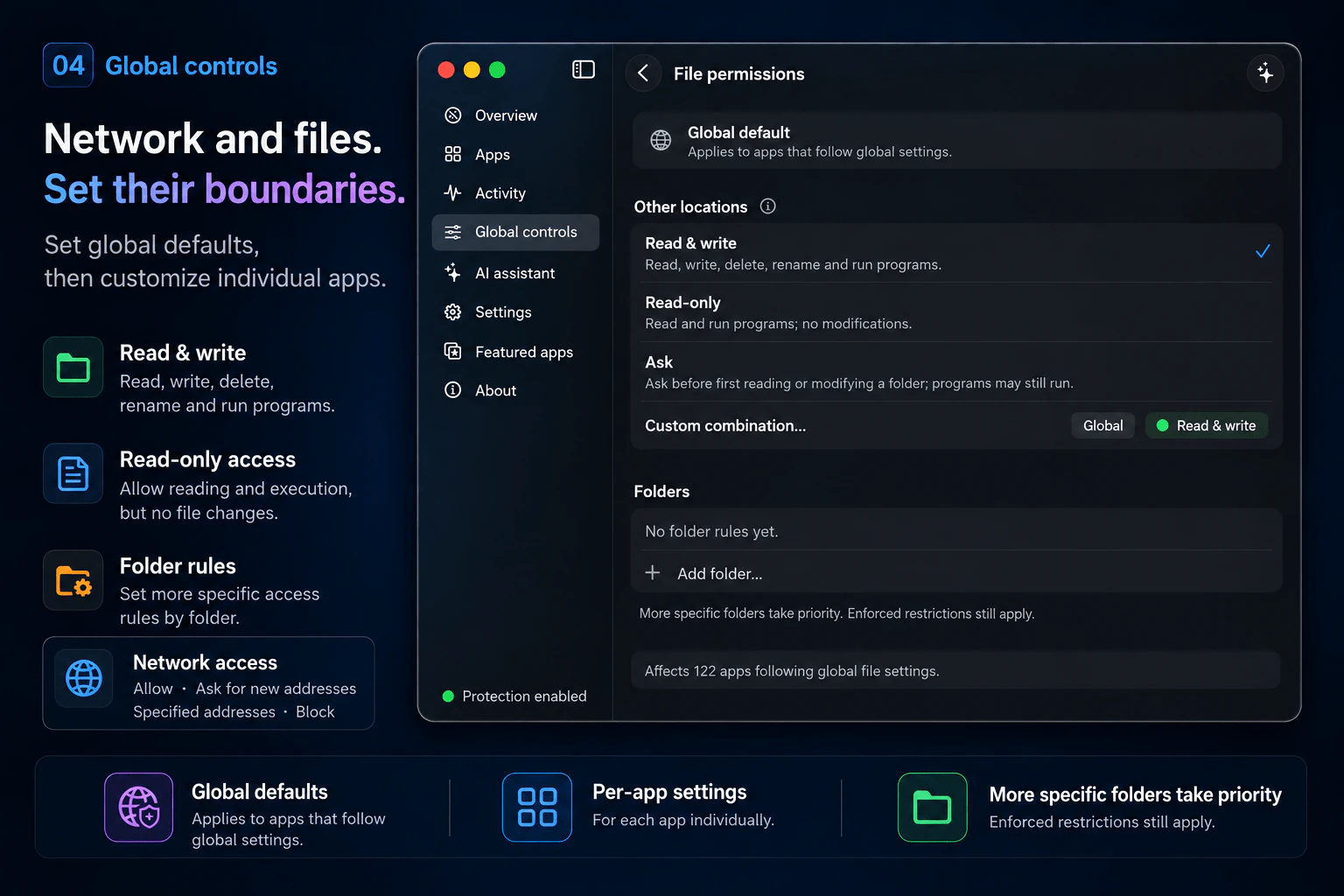The width and height of the screenshot is (1344, 896).
Task: Click the globe icon in Network access card
Action: coord(84,678)
